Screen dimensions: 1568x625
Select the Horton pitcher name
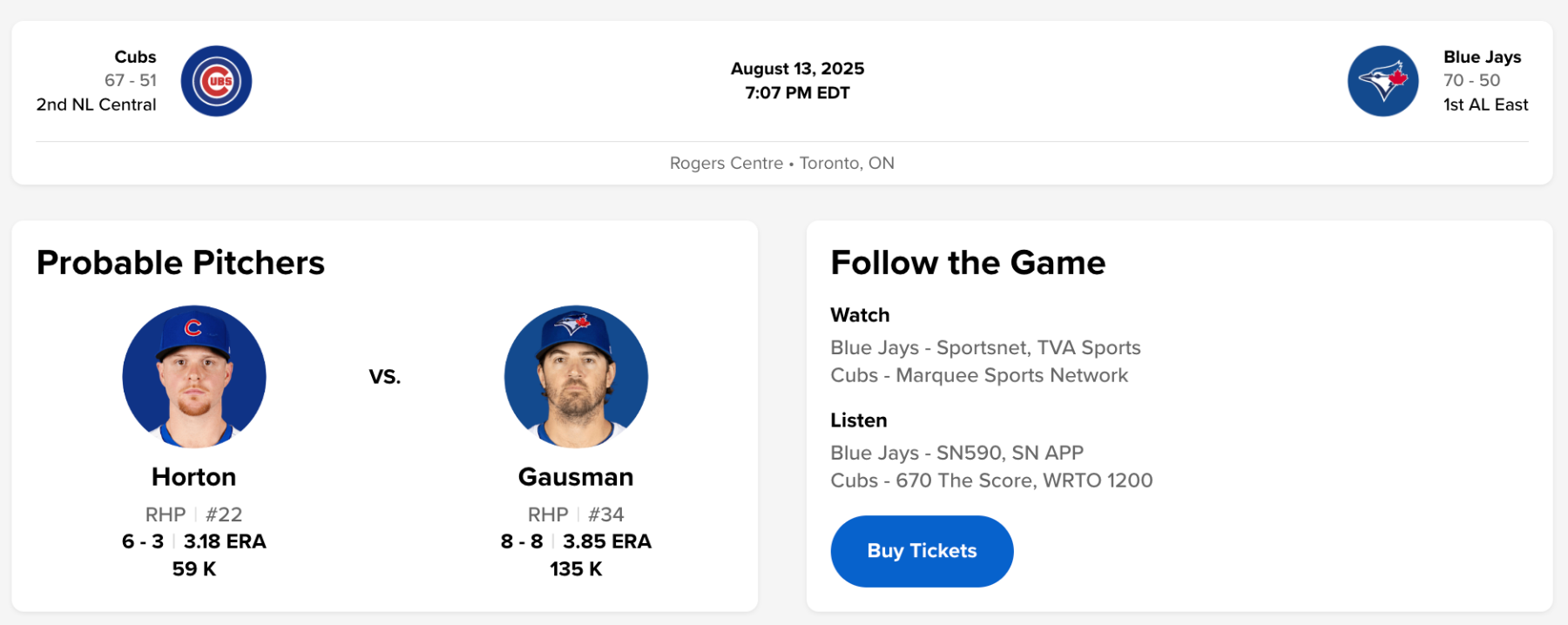pos(193,477)
